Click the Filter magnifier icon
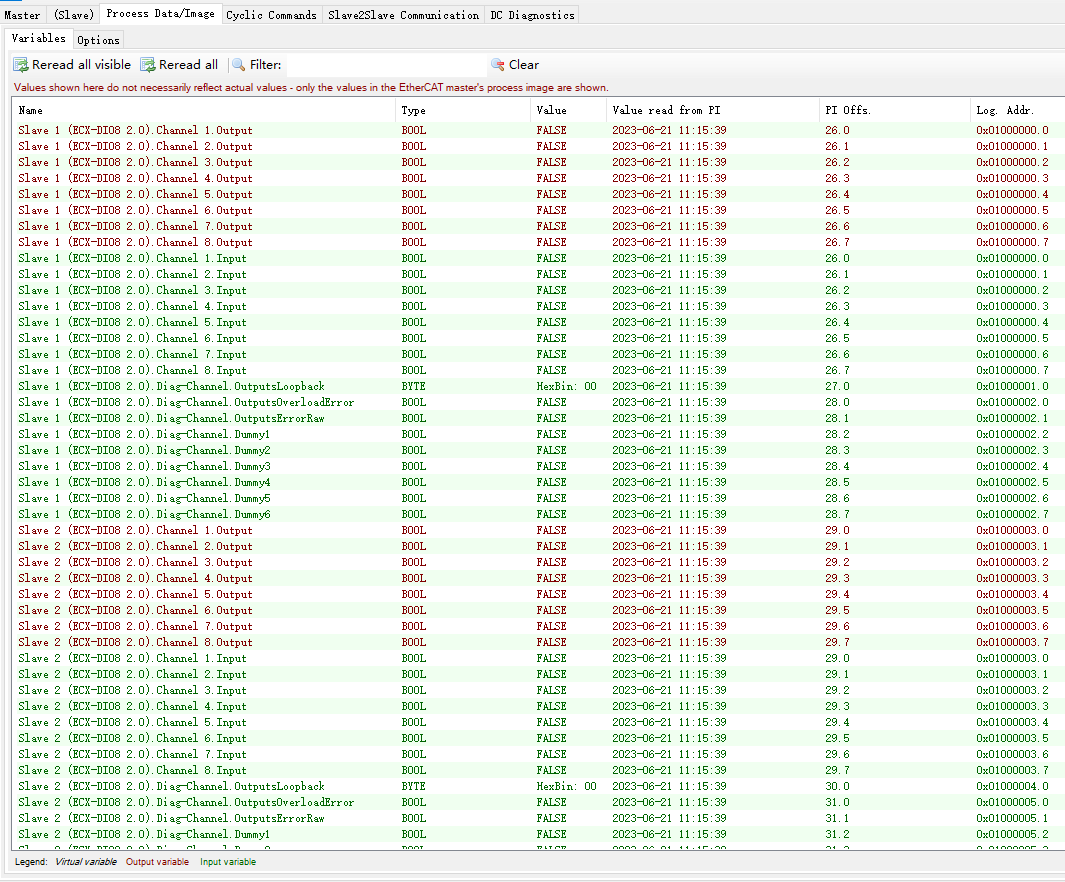1065x882 pixels. point(239,65)
